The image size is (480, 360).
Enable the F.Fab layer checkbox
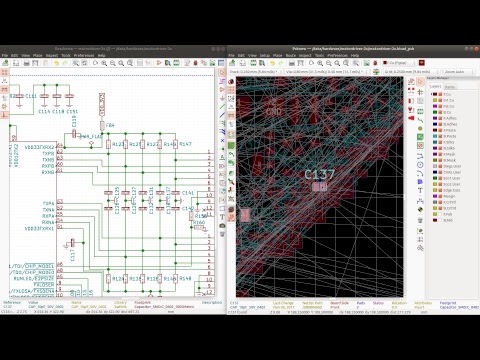click(440, 214)
